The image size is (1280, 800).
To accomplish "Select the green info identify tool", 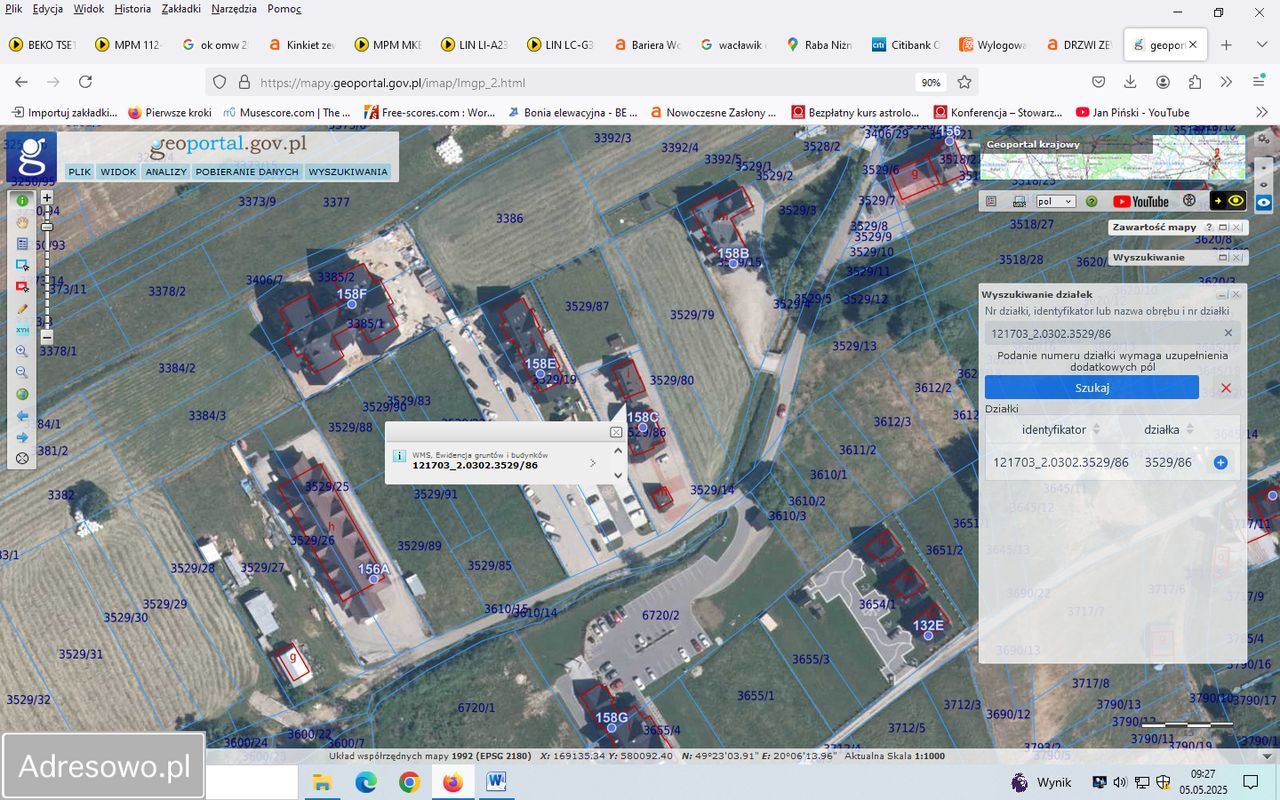I will [22, 201].
